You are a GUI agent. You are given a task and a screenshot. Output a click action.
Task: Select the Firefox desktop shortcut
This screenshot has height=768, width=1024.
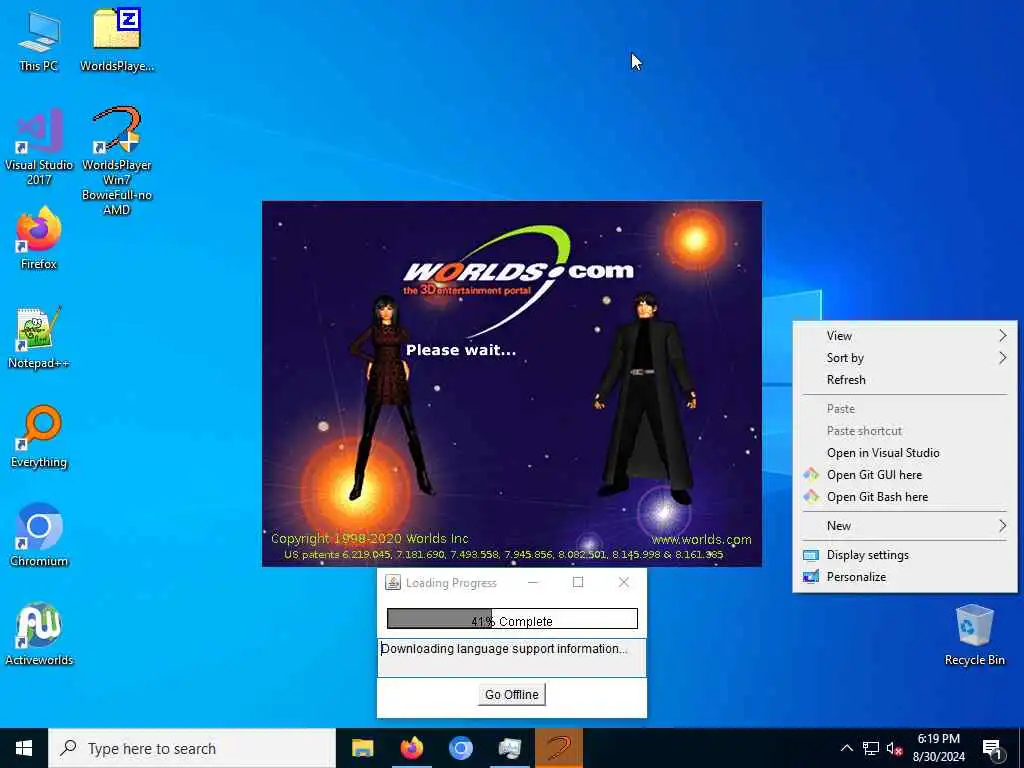pyautogui.click(x=39, y=238)
